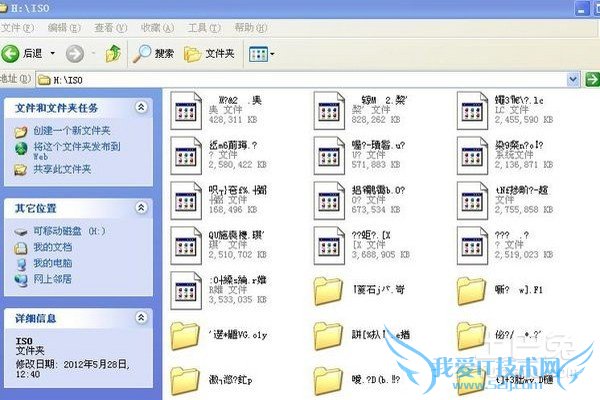Select the folder icon named ending 'w].F1'

[x=471, y=291]
